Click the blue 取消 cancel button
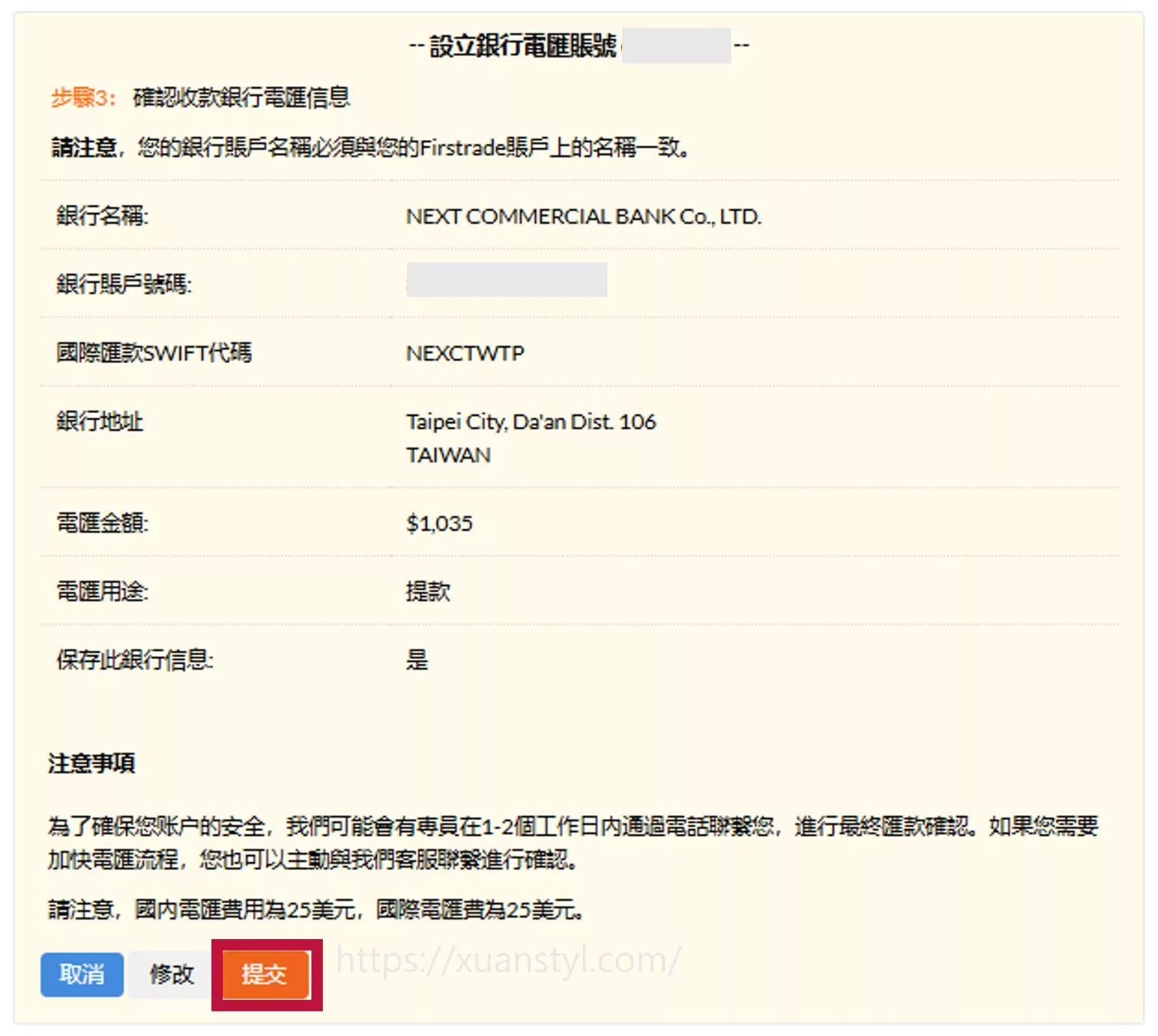 82,974
